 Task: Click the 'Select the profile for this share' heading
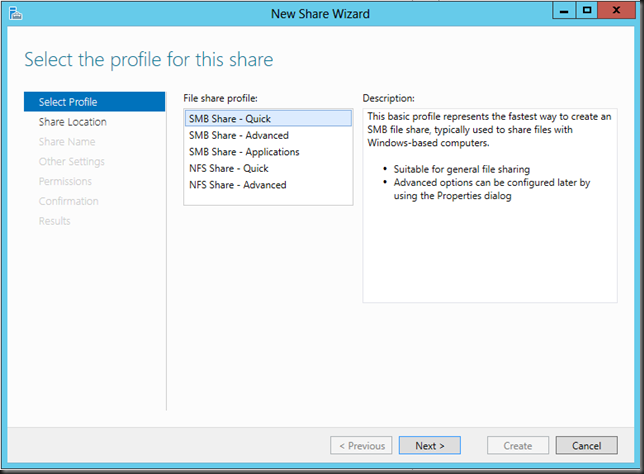149,60
